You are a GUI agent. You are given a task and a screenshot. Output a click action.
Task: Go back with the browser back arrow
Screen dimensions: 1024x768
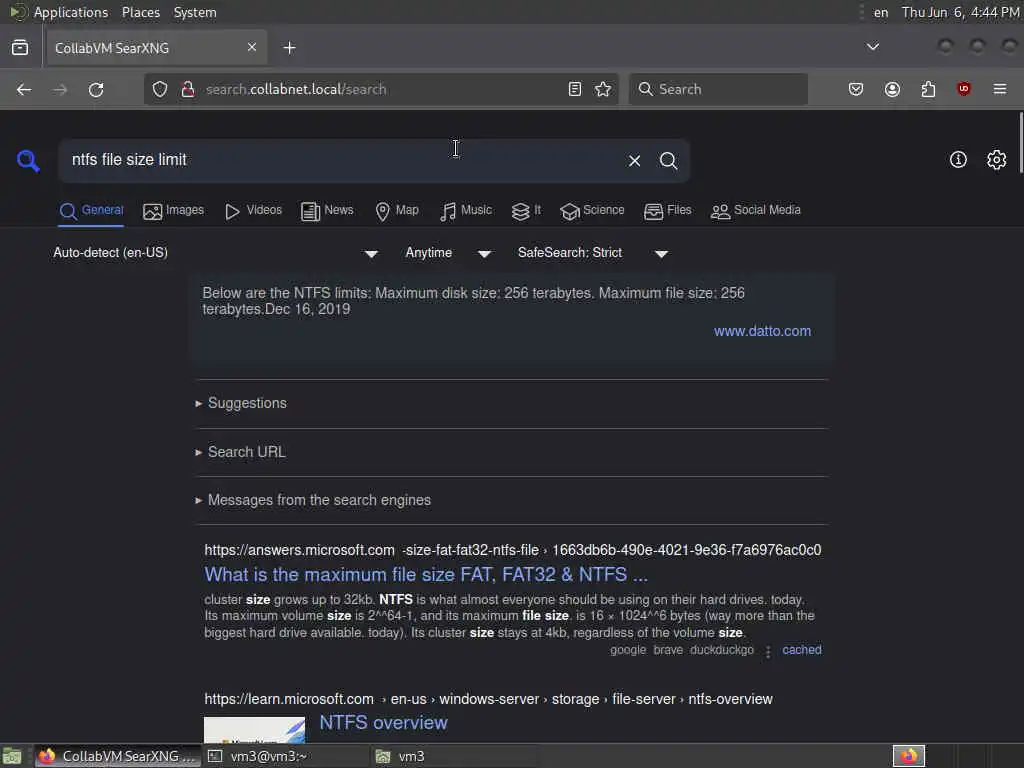(24, 89)
